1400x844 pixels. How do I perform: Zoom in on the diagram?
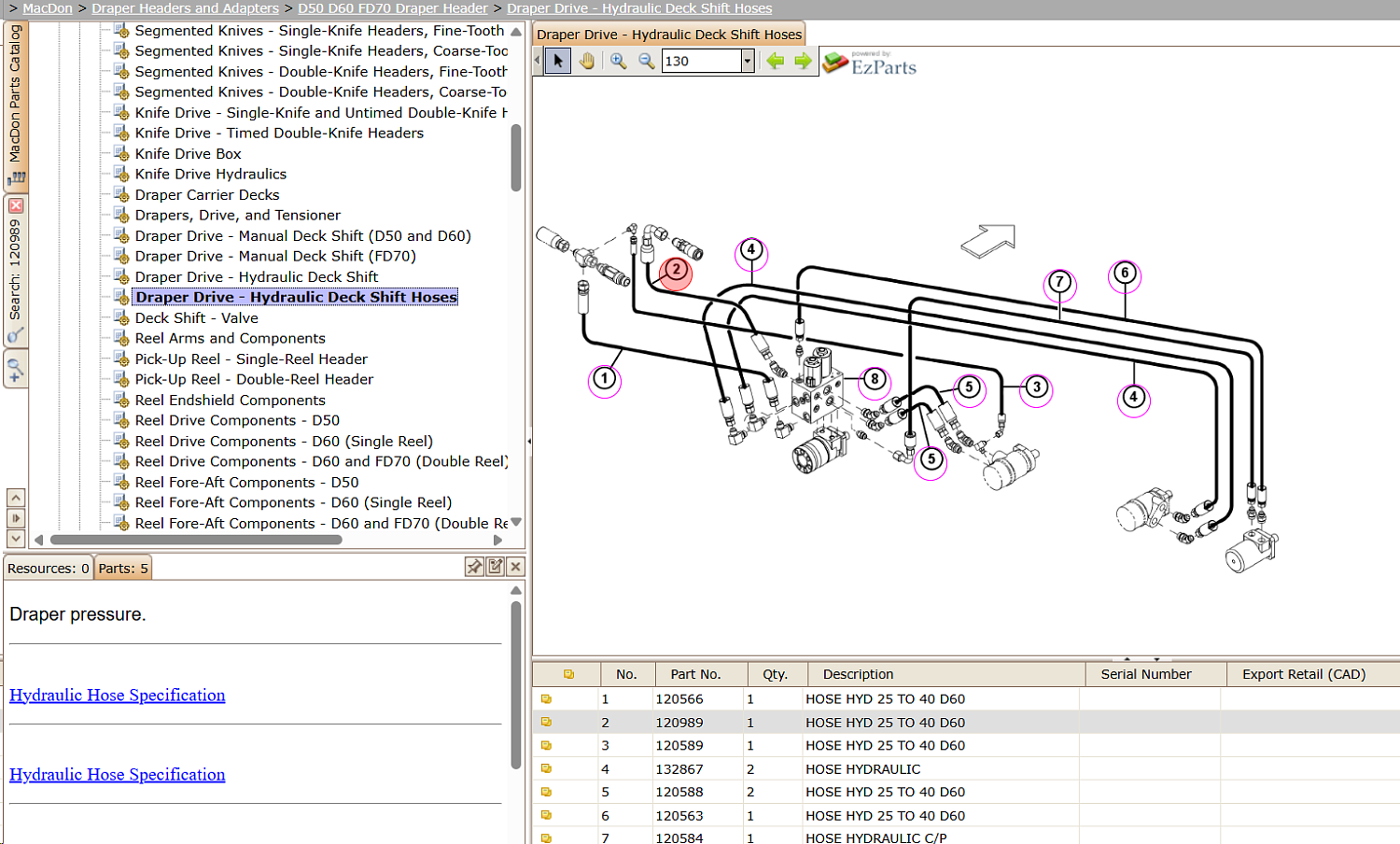point(618,62)
